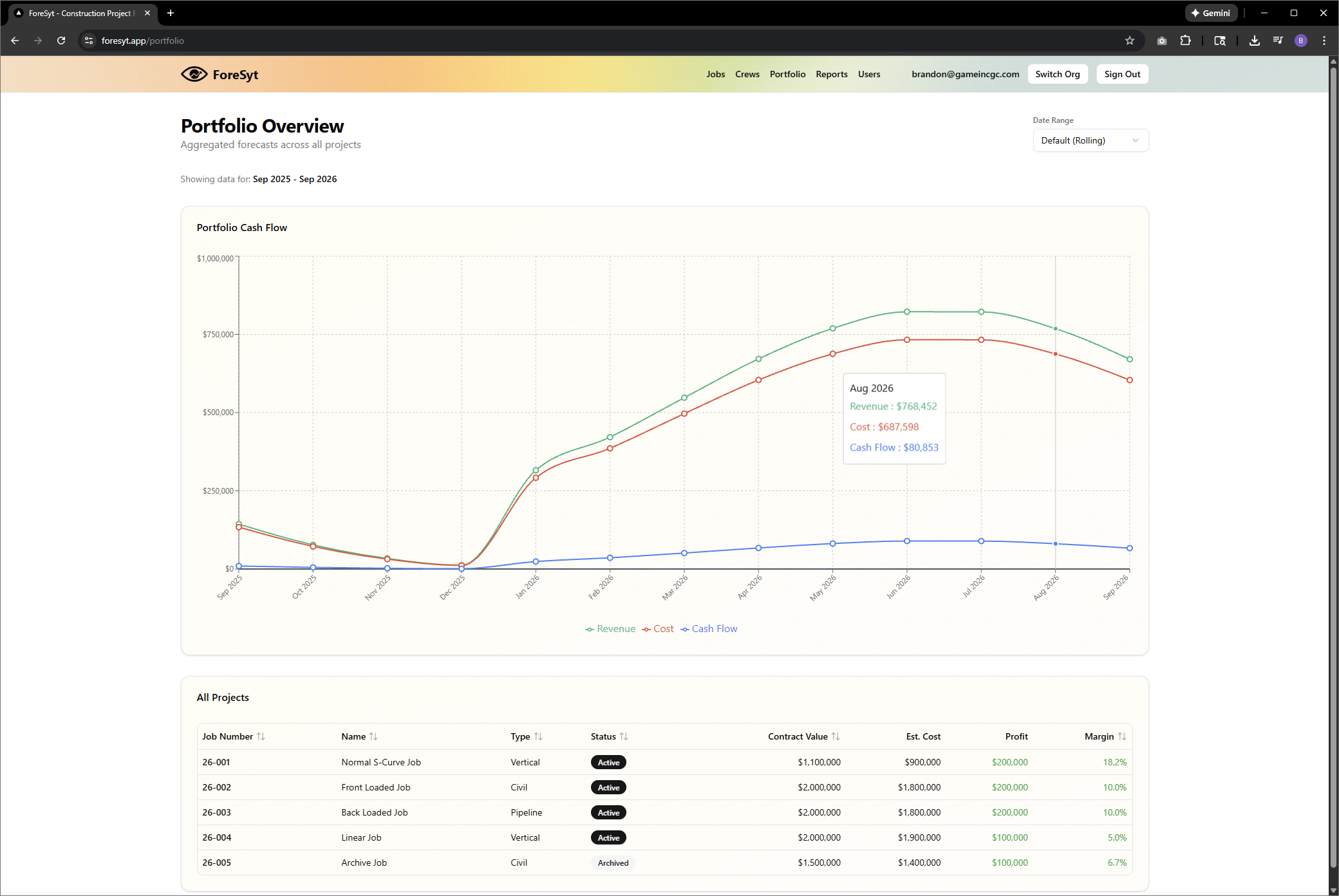Sign out using the Sign Out button
The width and height of the screenshot is (1339, 896).
(1122, 74)
